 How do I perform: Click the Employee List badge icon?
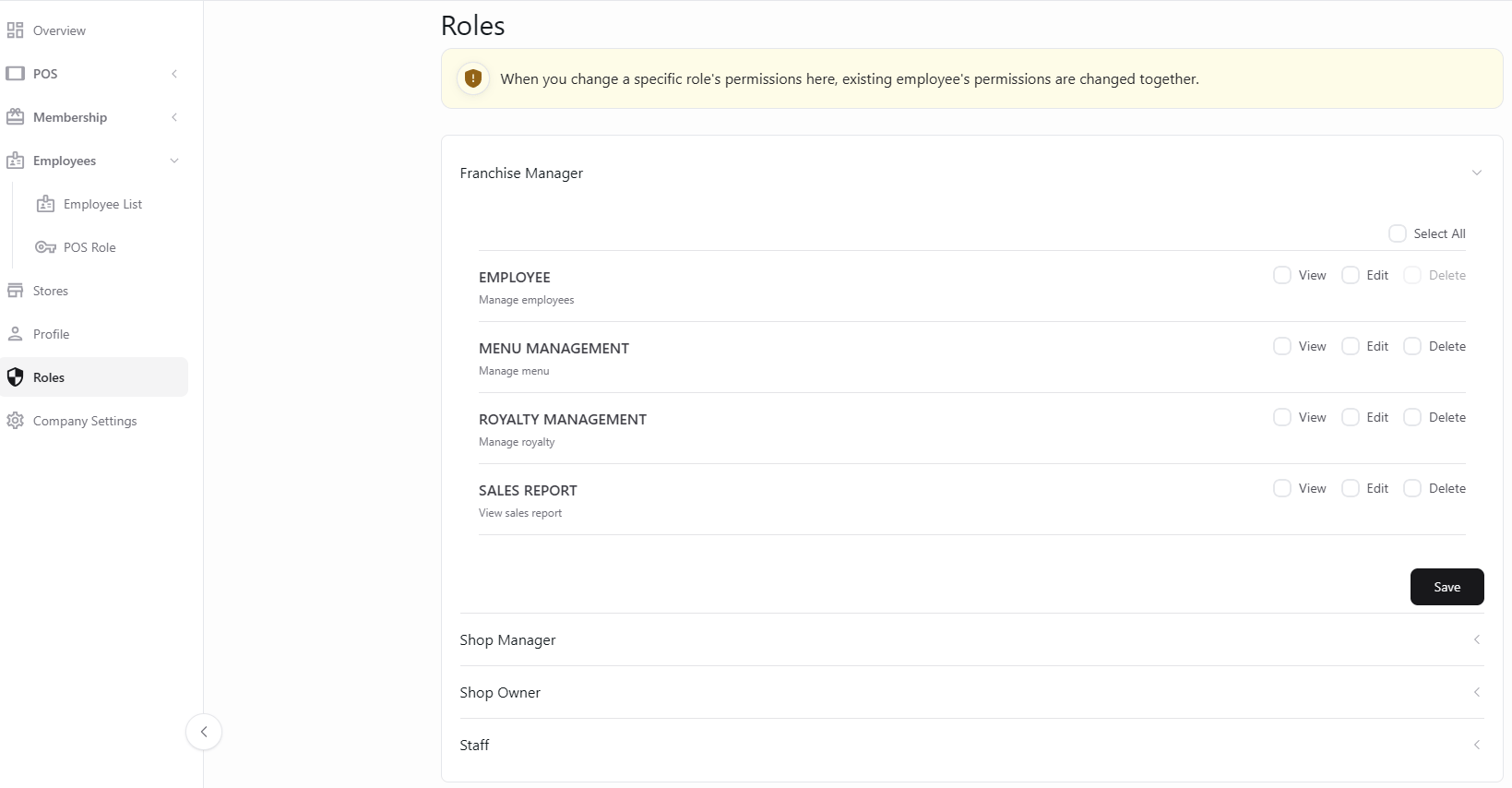pyautogui.click(x=45, y=204)
